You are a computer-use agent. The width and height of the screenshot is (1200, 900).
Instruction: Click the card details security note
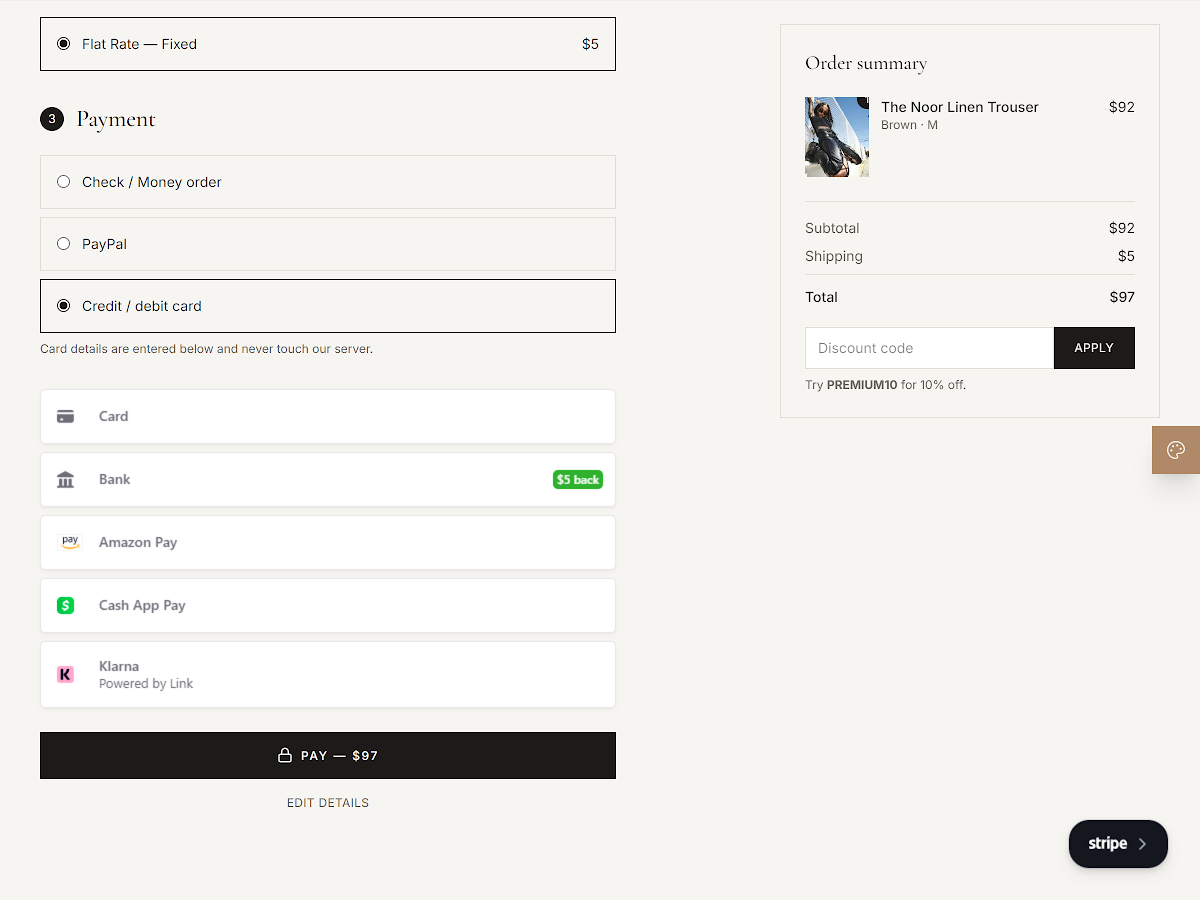(x=206, y=349)
